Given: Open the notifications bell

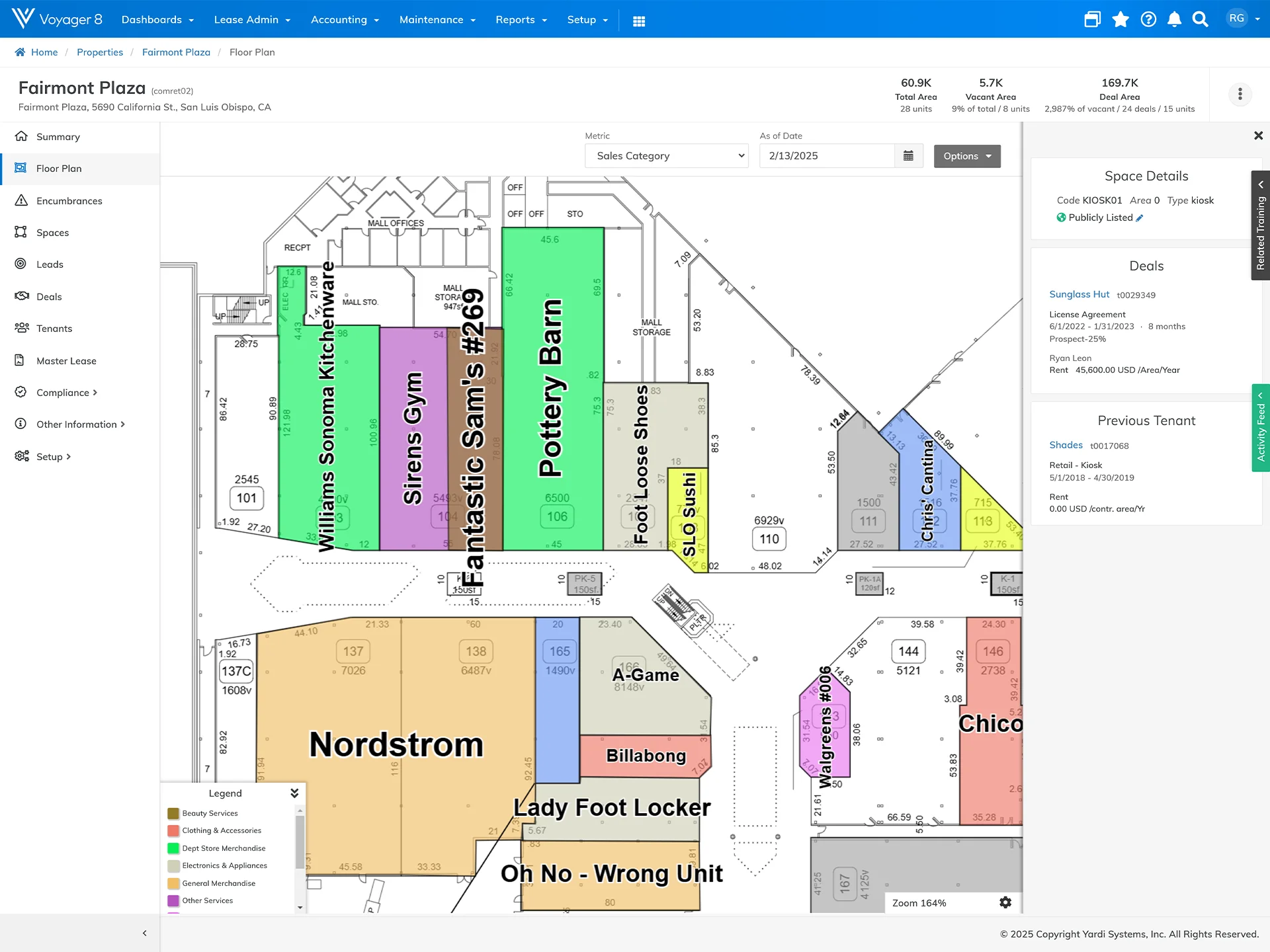Looking at the screenshot, I should (x=1175, y=19).
